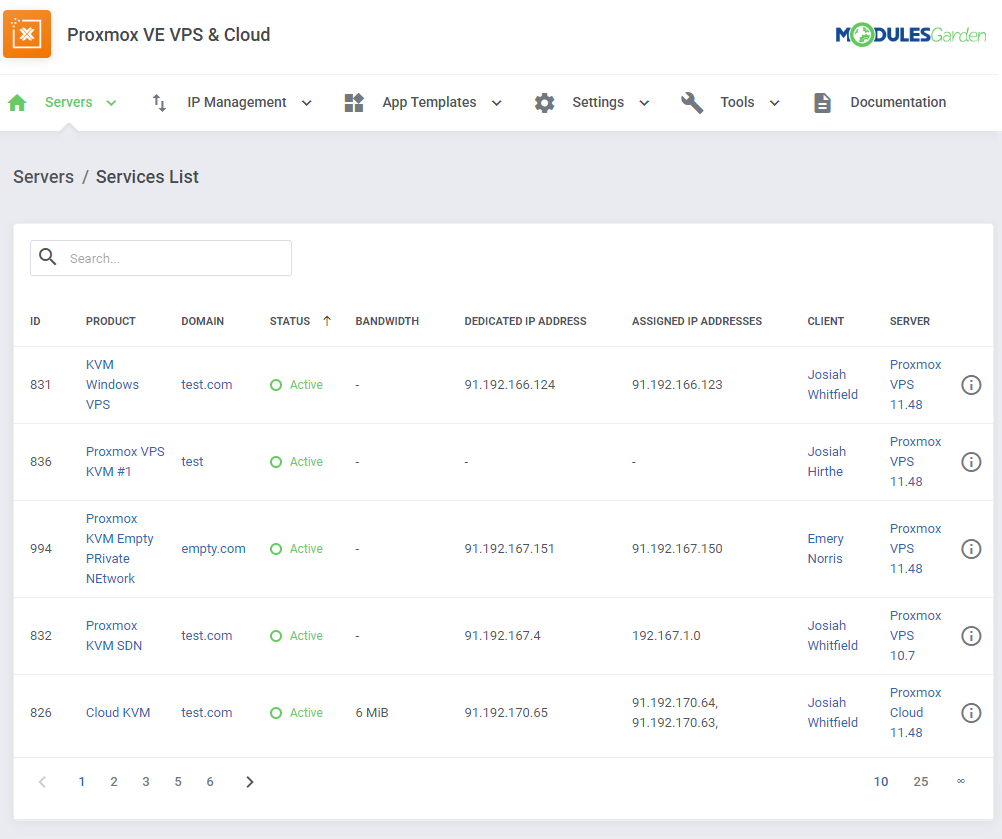Open test domain link in row 836
This screenshot has height=839, width=1002.
[192, 461]
